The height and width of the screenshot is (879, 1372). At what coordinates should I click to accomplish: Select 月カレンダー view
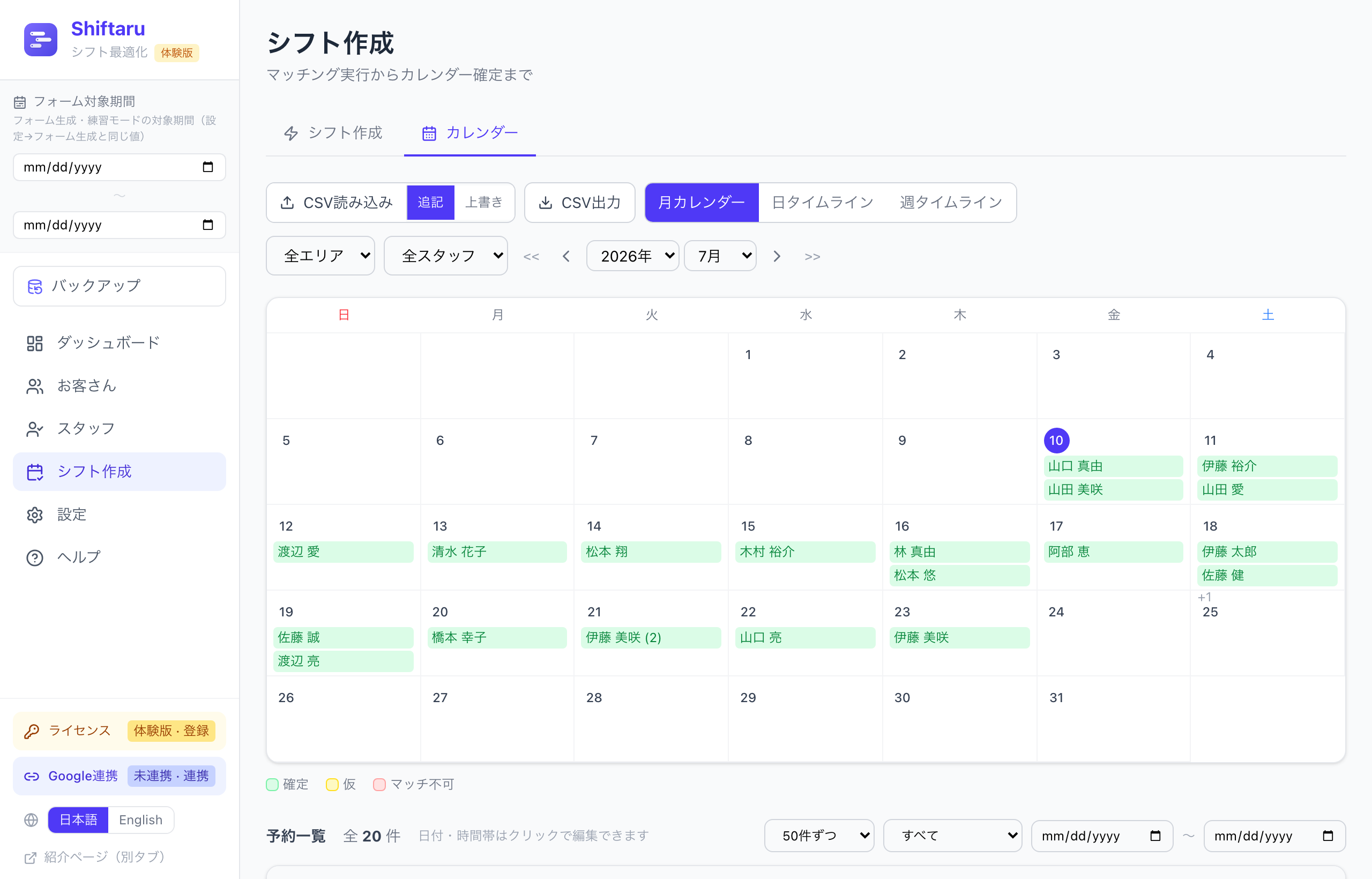pos(702,203)
